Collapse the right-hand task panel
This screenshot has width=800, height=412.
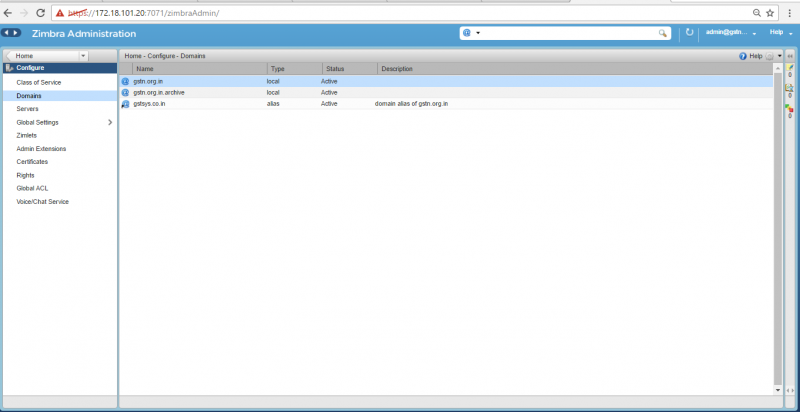click(x=790, y=56)
